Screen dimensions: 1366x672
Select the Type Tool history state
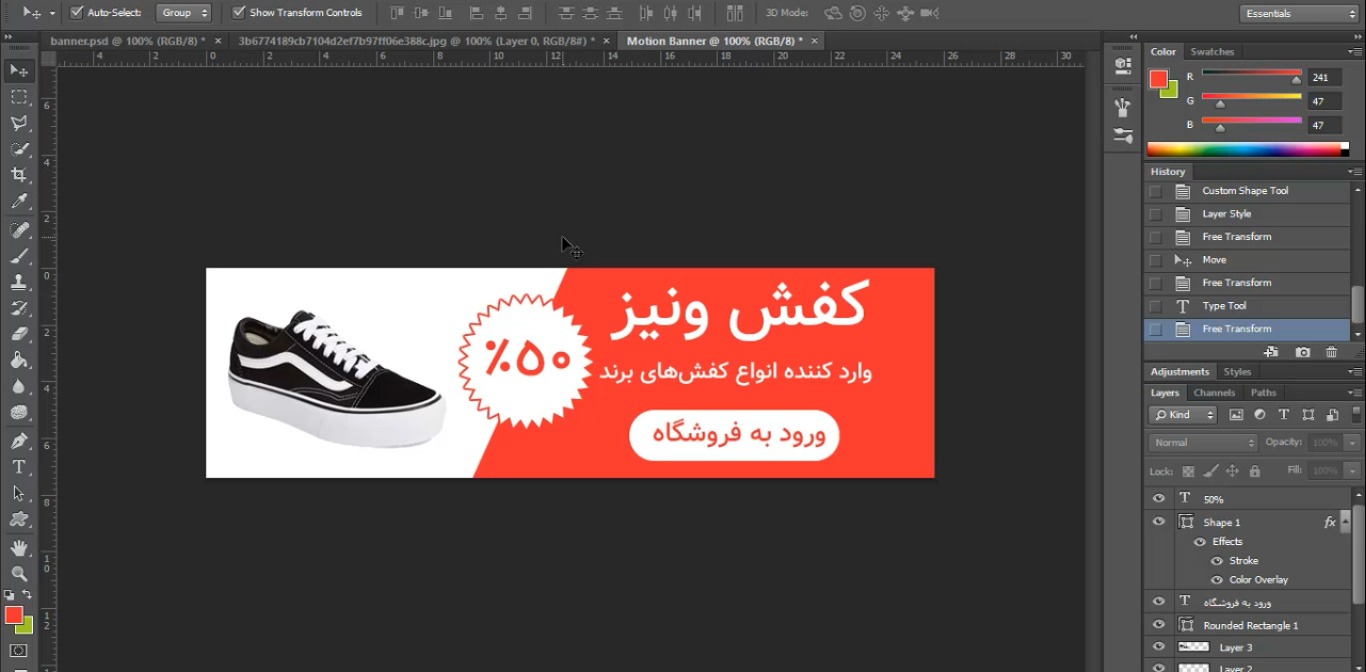pos(1247,306)
